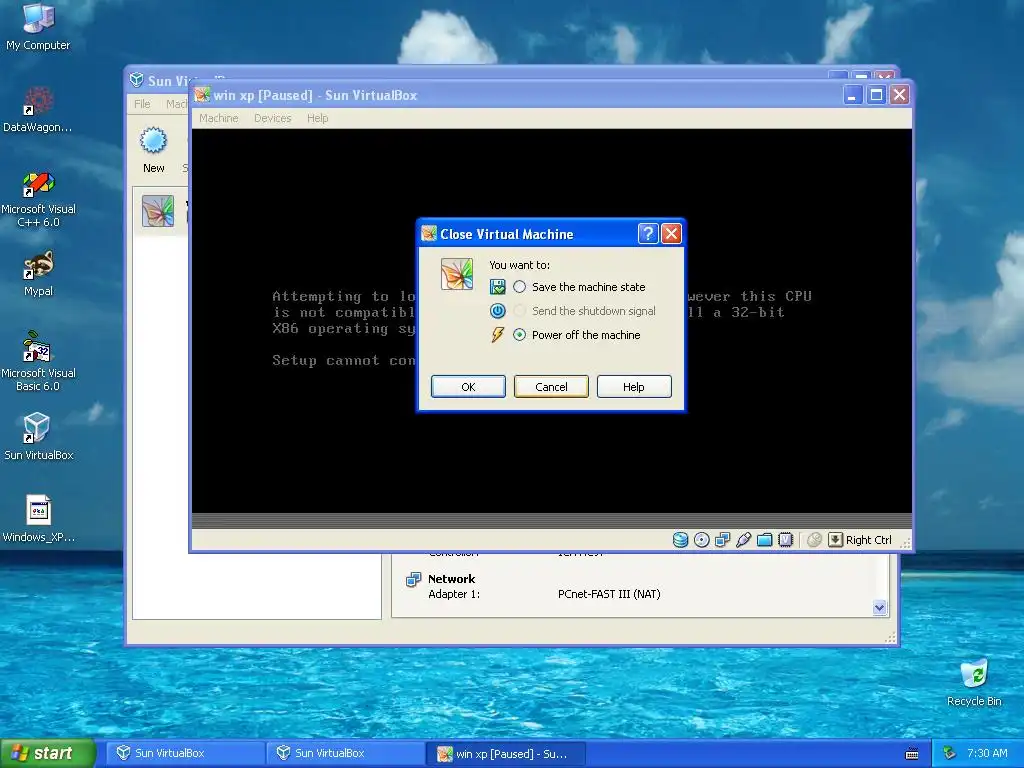Cancel the Close Virtual Machine dialog
Screen dimensions: 1024x768
pyautogui.click(x=551, y=387)
